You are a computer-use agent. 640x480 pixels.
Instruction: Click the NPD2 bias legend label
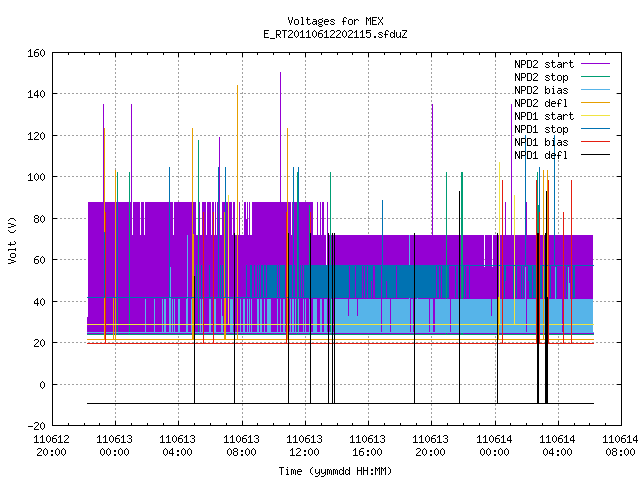coord(541,90)
